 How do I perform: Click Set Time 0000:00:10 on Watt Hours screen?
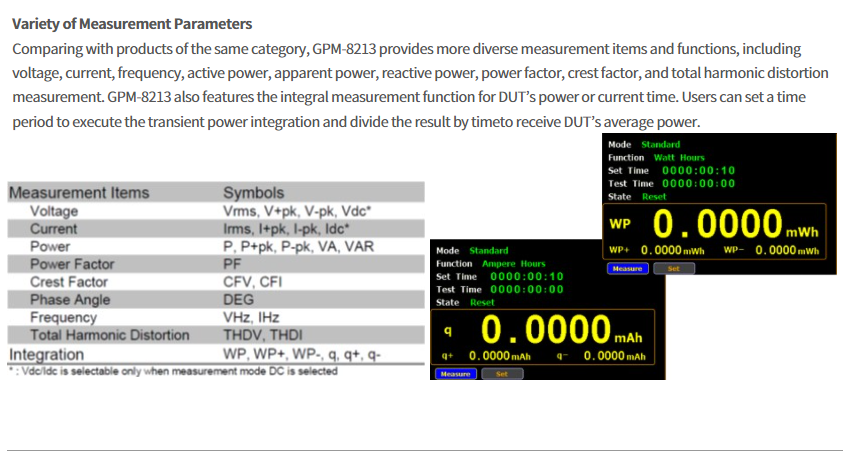point(698,171)
